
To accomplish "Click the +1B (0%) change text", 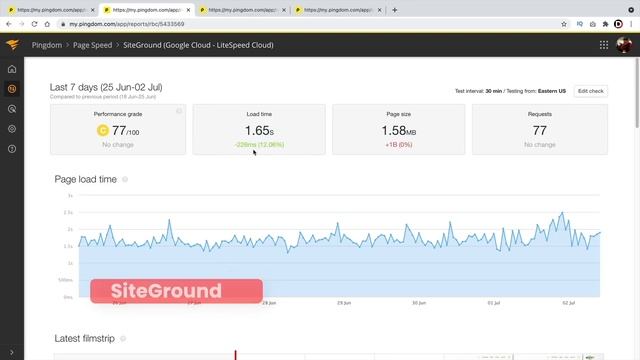I will point(399,144).
